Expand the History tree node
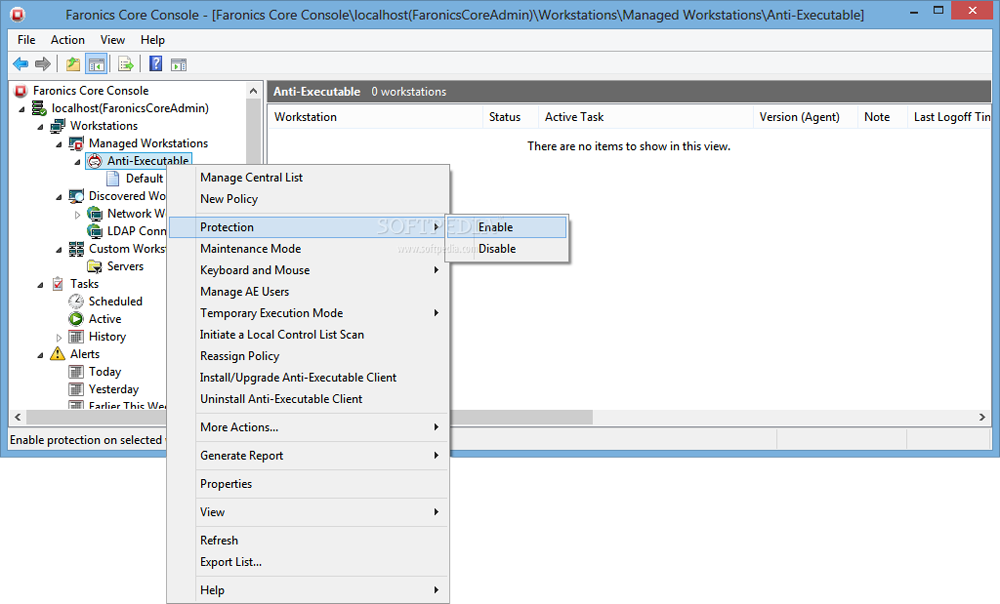The height and width of the screenshot is (604, 1000). [59, 337]
